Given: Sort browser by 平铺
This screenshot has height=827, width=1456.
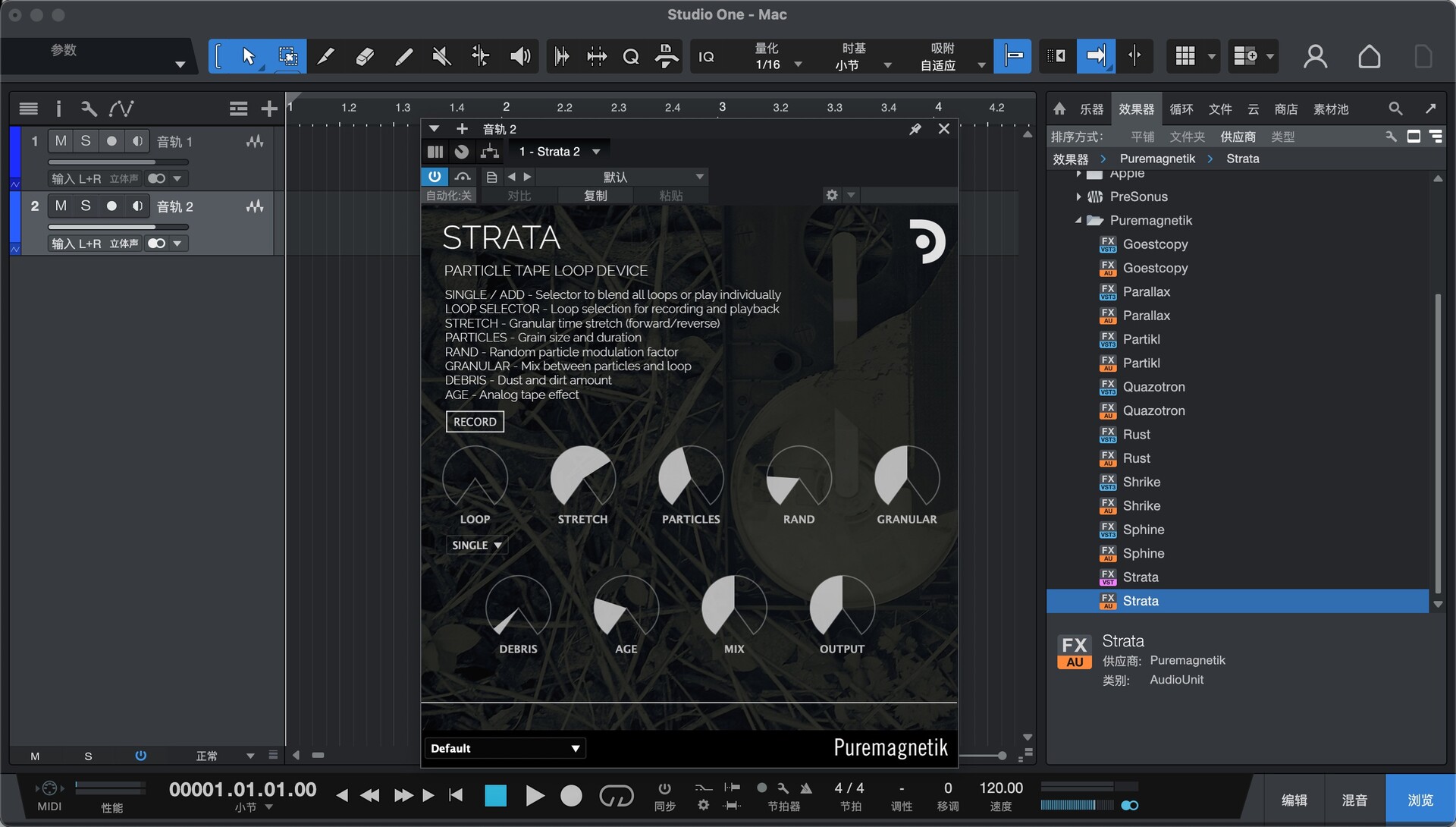Looking at the screenshot, I should [x=1142, y=137].
